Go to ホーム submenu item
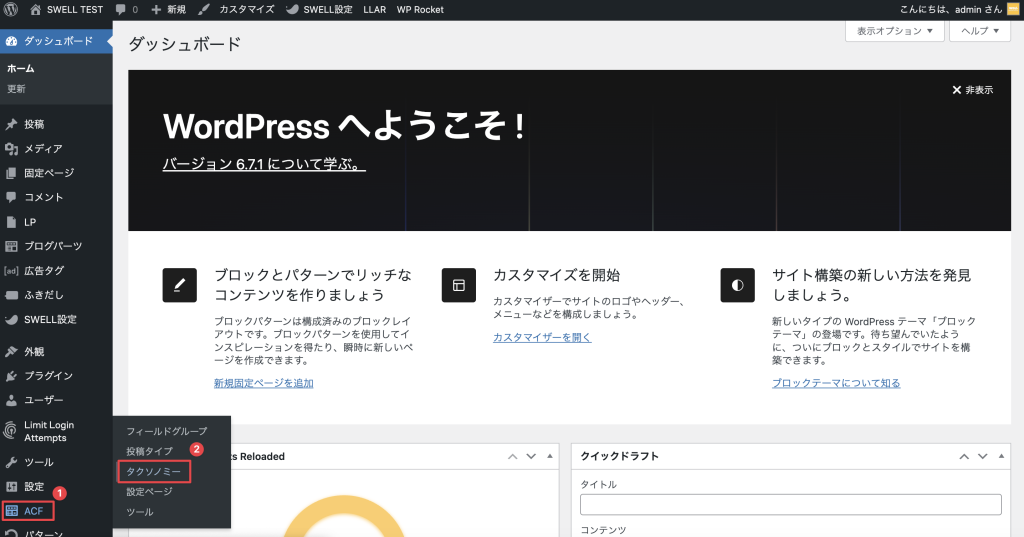This screenshot has width=1024, height=537. click(x=20, y=68)
